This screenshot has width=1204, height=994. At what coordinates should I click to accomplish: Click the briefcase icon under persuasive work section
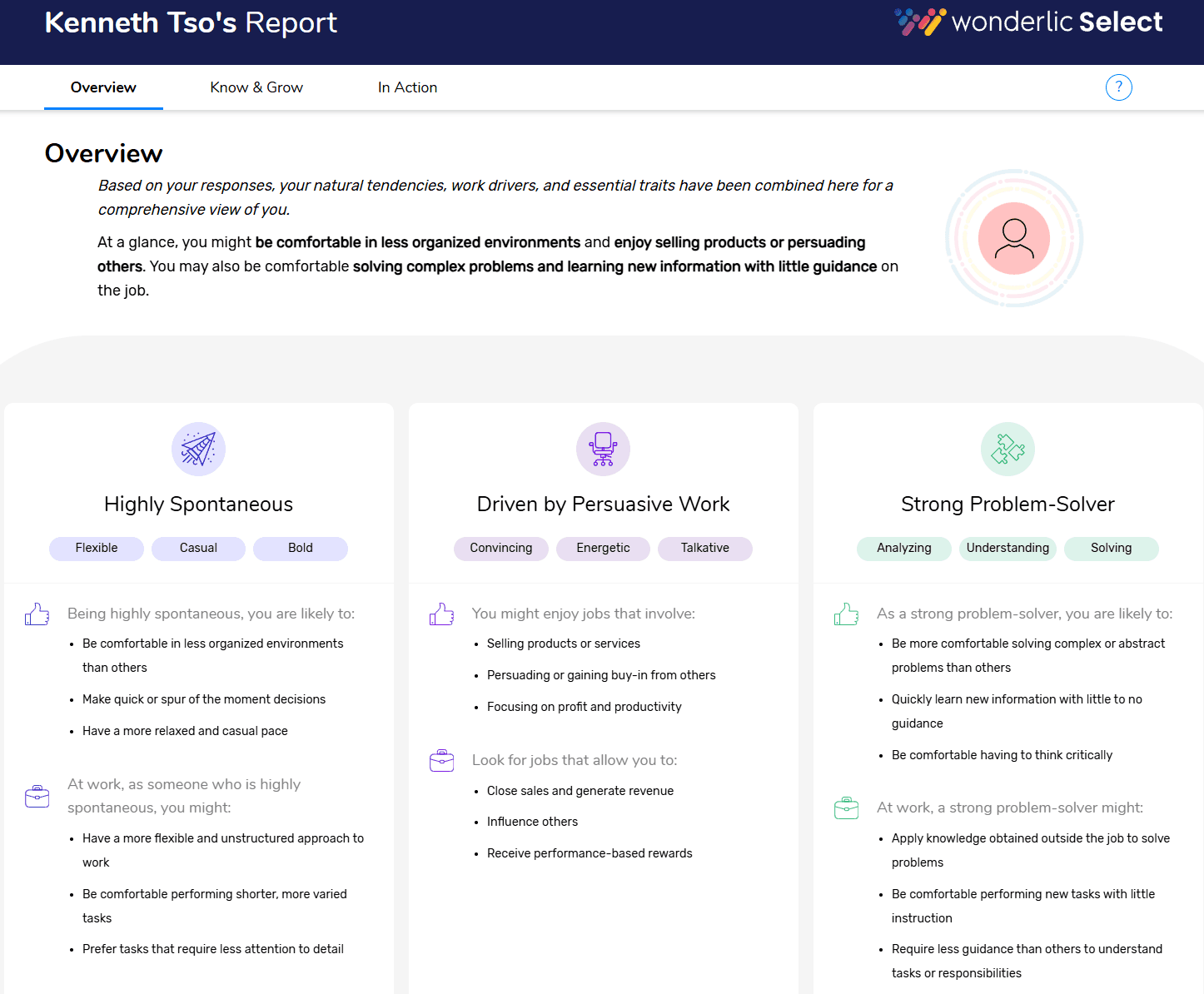coord(441,760)
